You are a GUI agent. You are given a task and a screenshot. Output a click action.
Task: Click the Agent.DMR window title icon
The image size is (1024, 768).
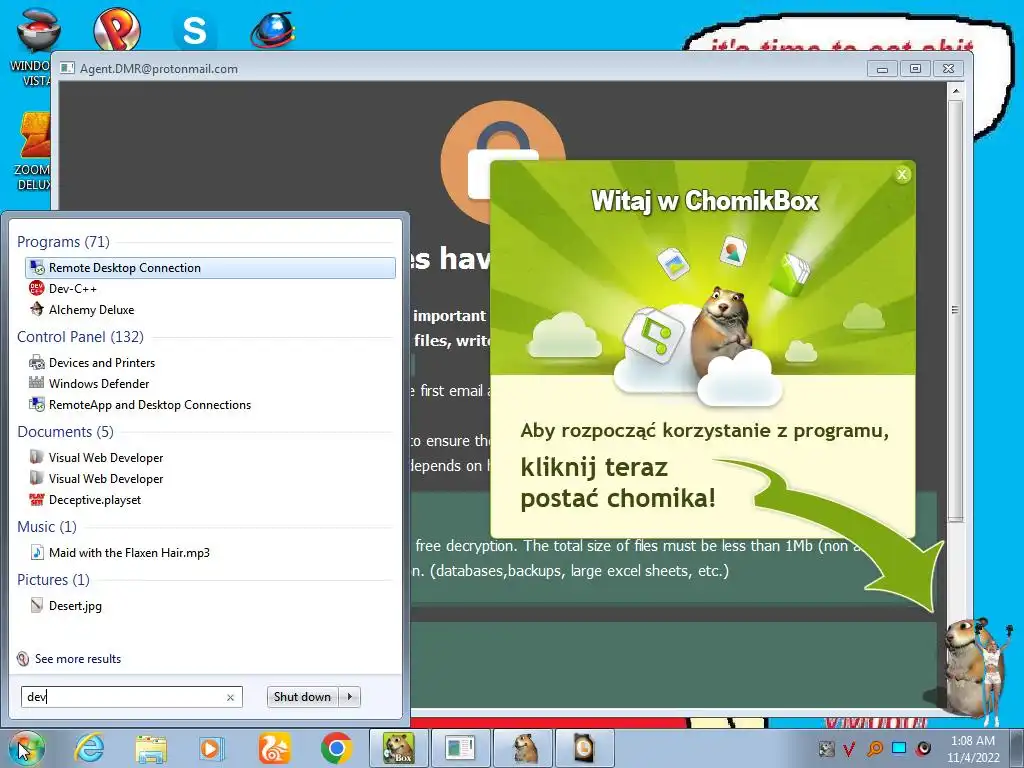coord(67,68)
